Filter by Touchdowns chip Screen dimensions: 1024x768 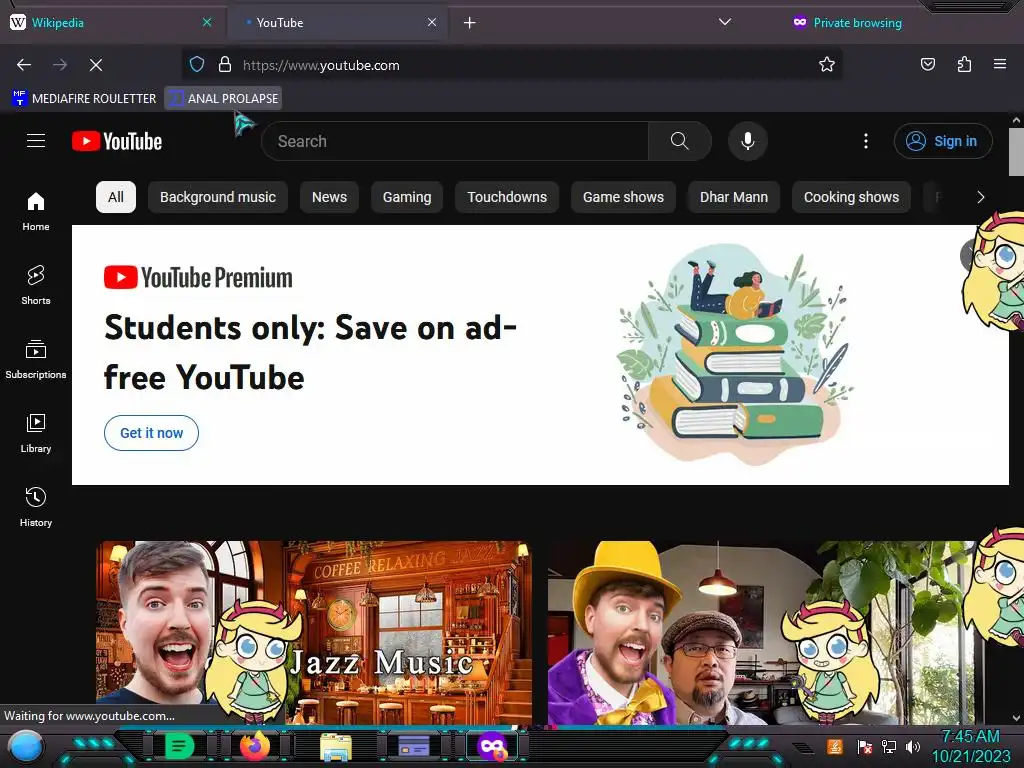(507, 197)
